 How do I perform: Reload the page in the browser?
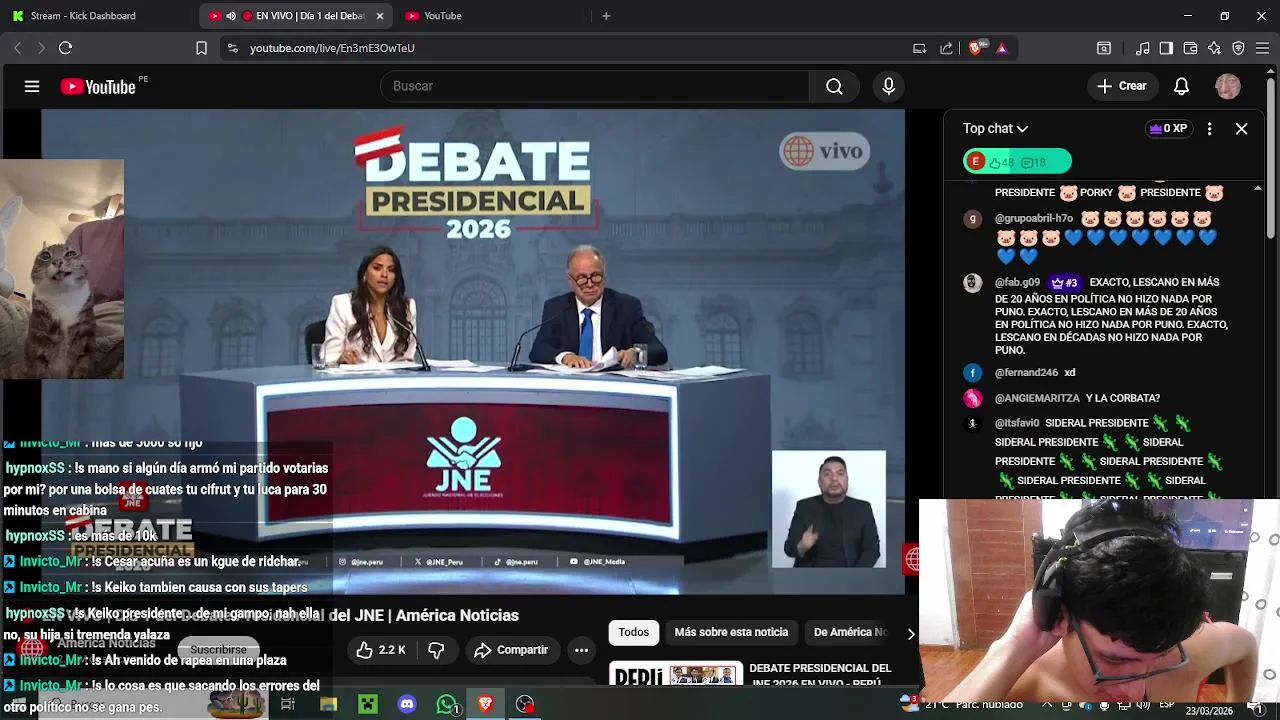coord(65,48)
